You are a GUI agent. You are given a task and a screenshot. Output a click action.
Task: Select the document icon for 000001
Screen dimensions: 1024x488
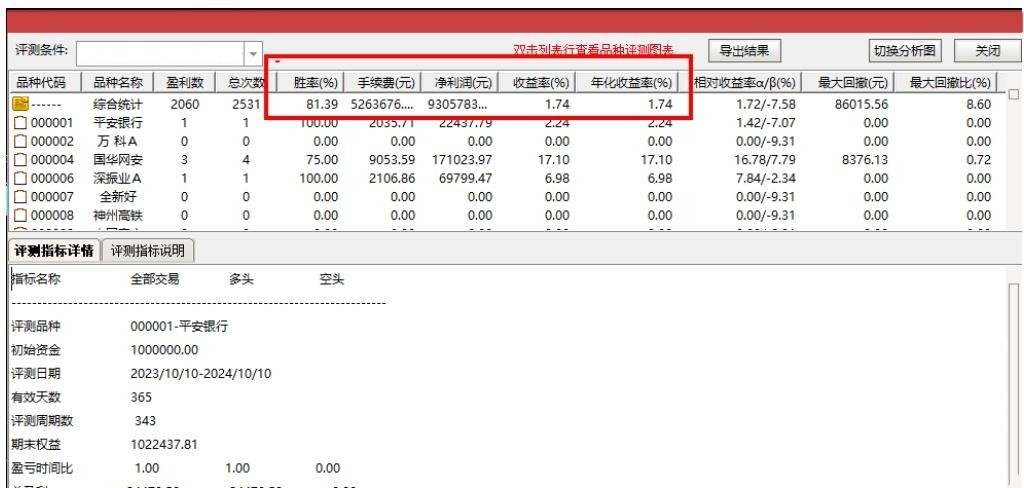(19, 123)
